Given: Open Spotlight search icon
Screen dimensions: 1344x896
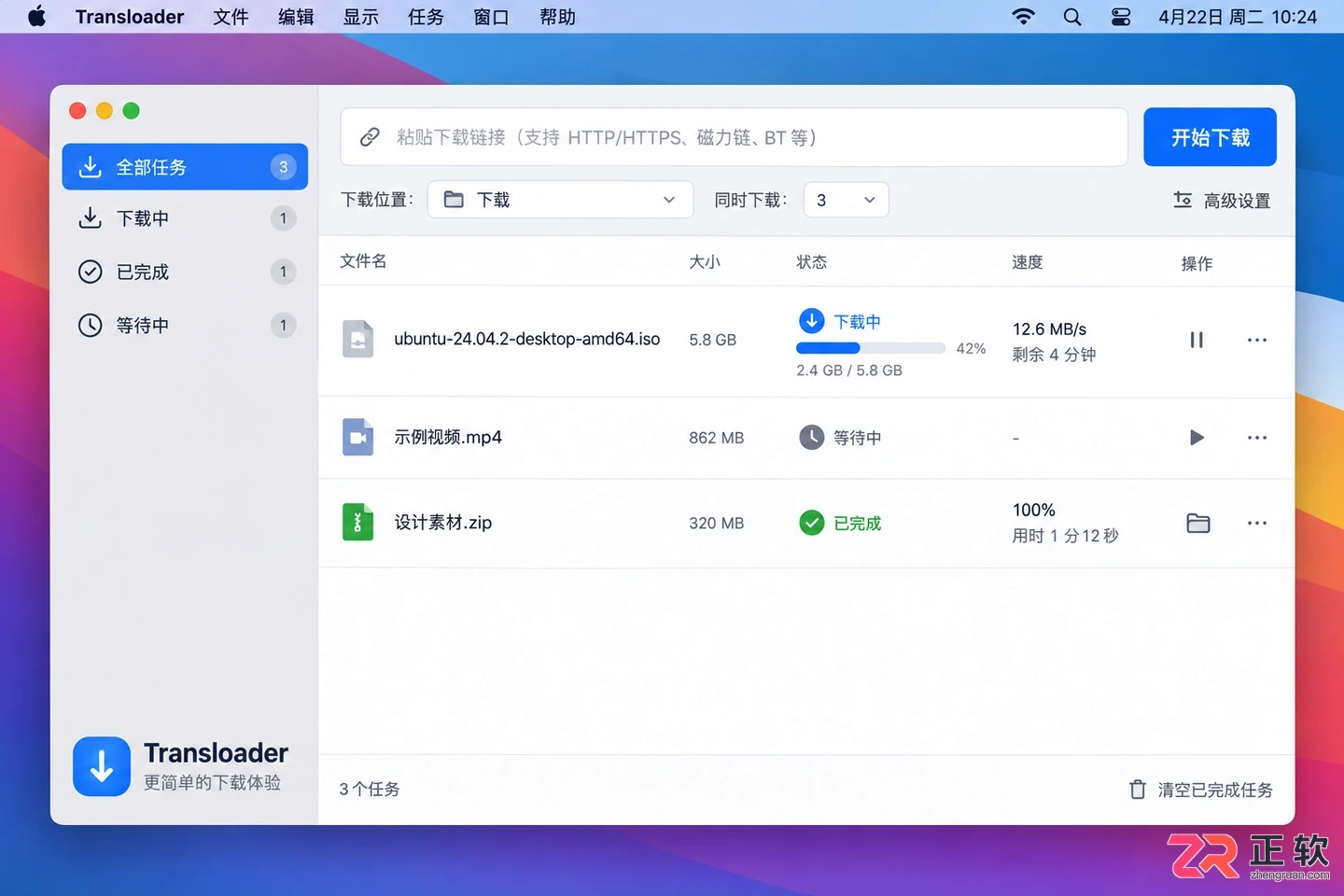Looking at the screenshot, I should pyautogui.click(x=1072, y=17).
